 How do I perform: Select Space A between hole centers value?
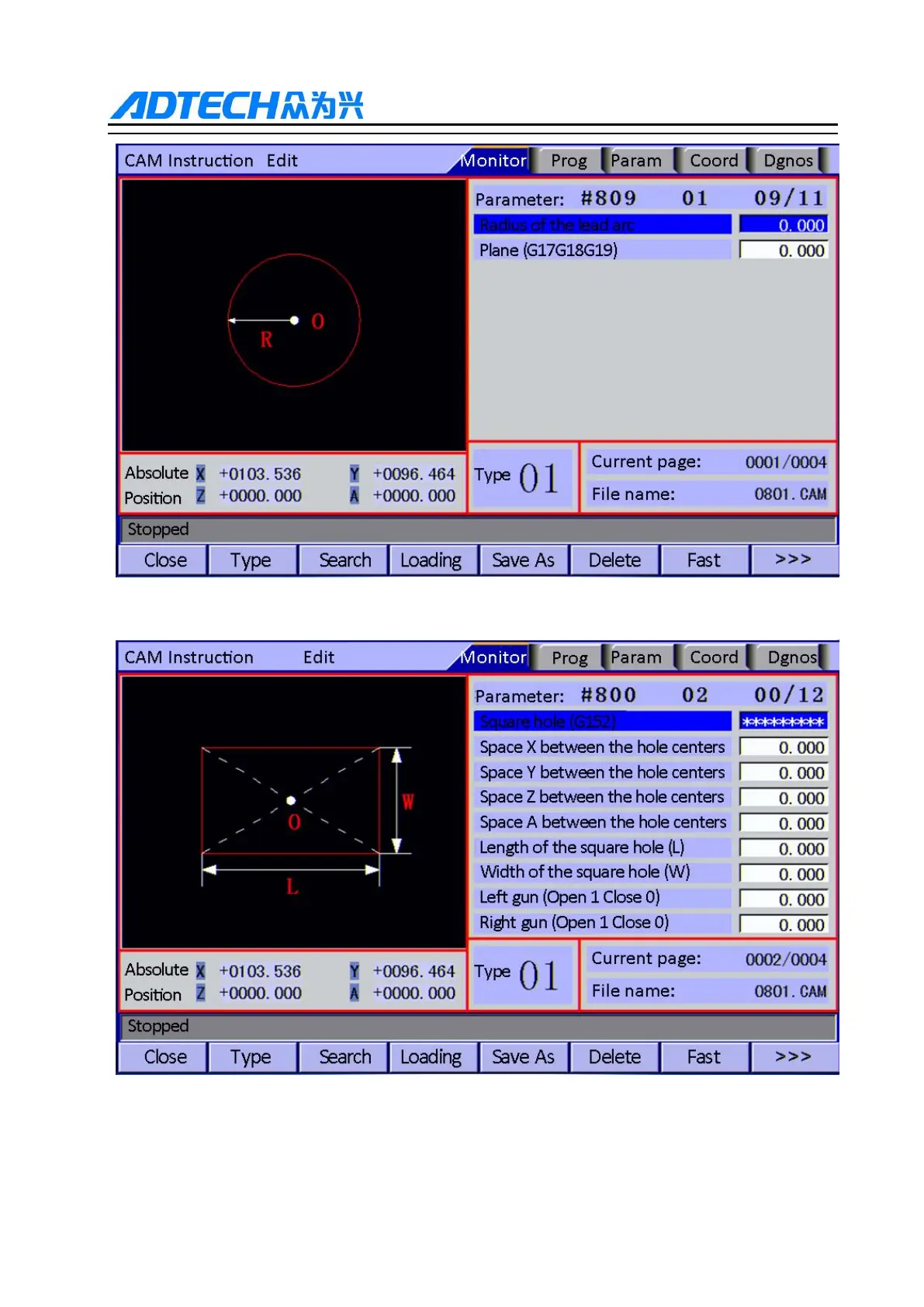point(784,823)
